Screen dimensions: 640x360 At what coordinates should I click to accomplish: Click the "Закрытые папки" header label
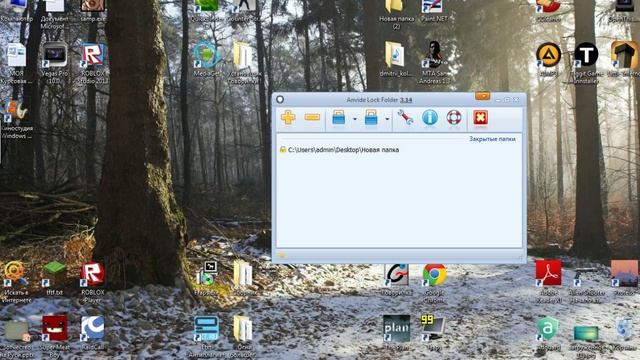492,139
